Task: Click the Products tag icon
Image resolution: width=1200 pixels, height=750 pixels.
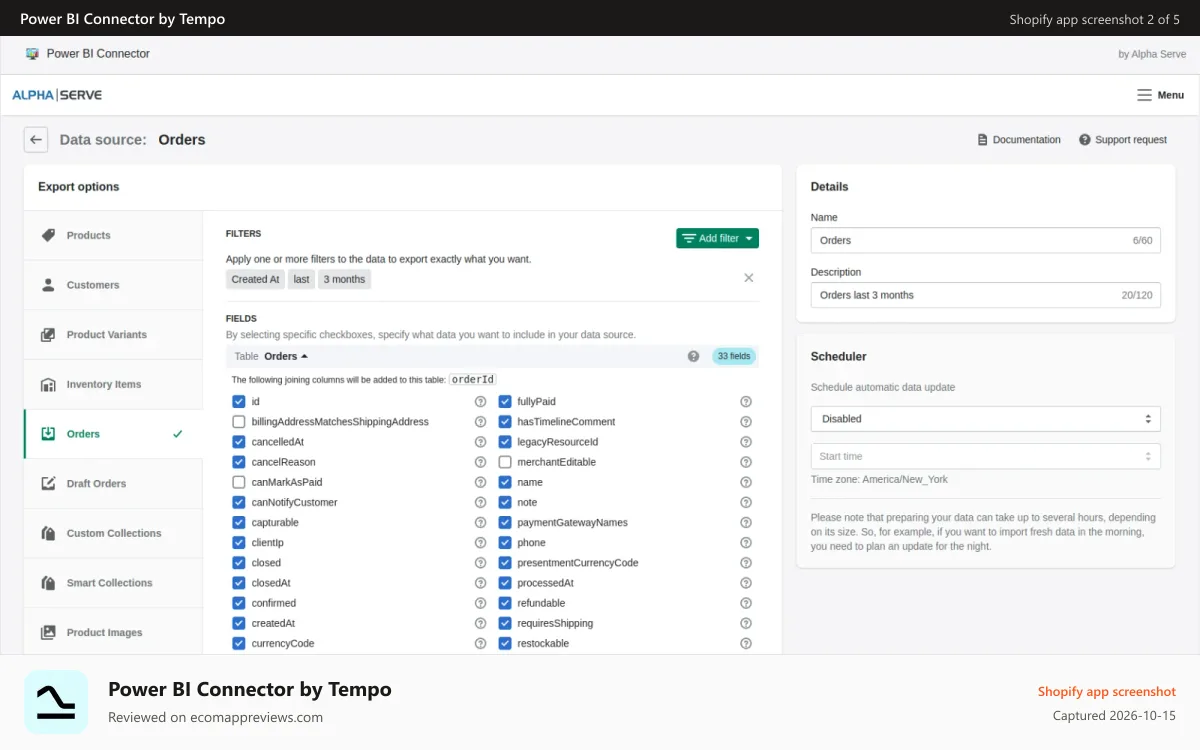Action: [x=48, y=235]
